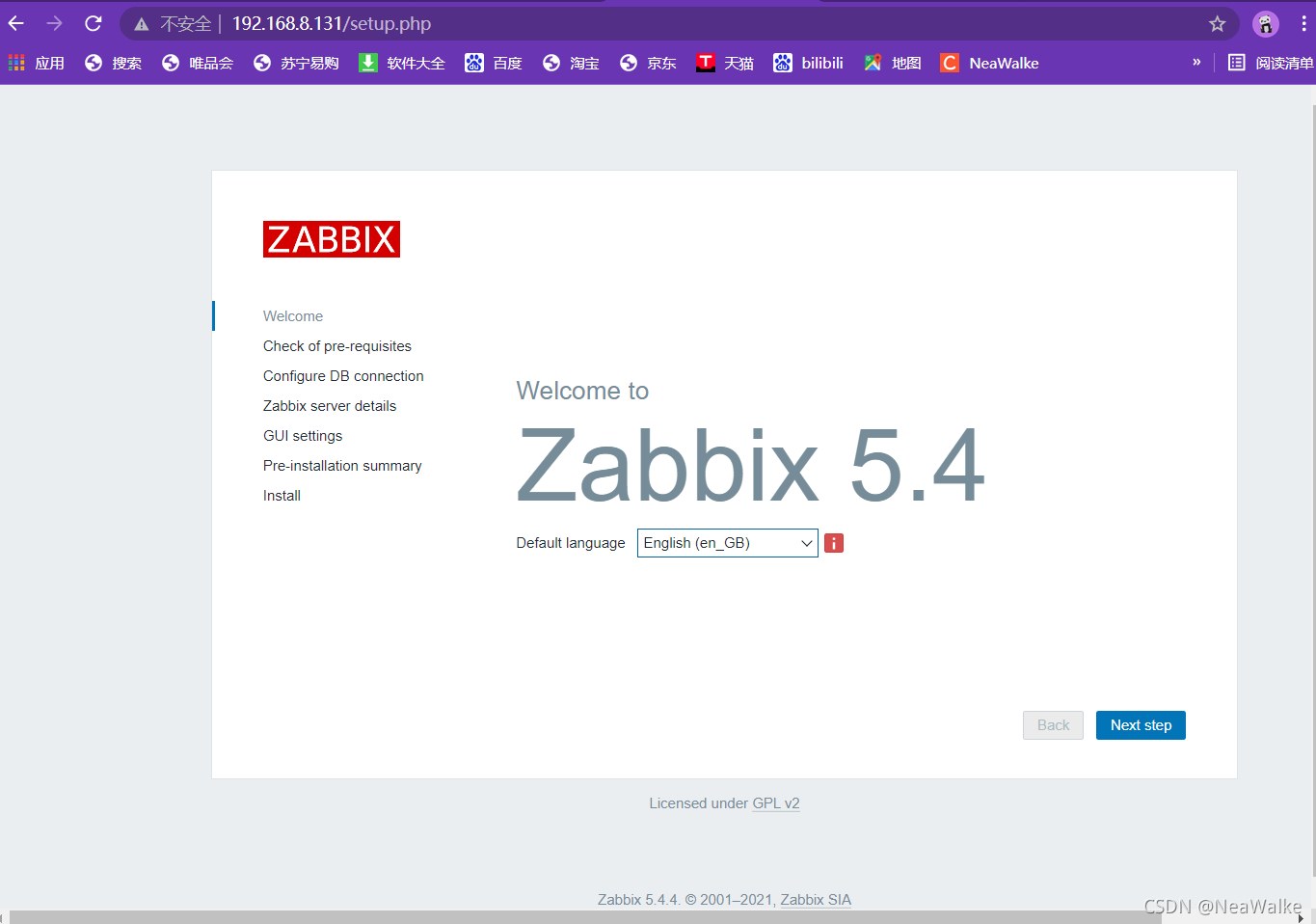Open the 搜索 bookmark
The width and height of the screenshot is (1316, 924).
click(113, 63)
